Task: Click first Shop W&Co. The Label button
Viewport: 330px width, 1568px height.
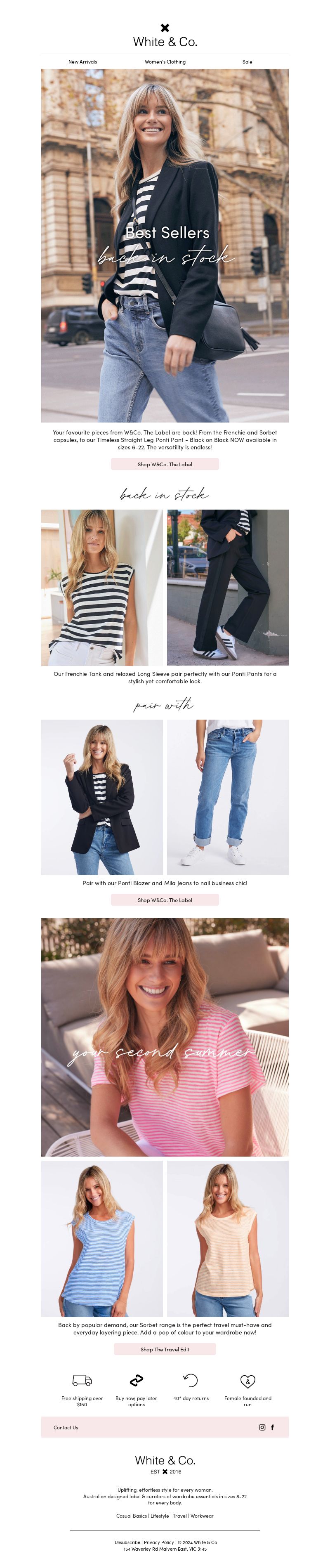Action: (165, 465)
